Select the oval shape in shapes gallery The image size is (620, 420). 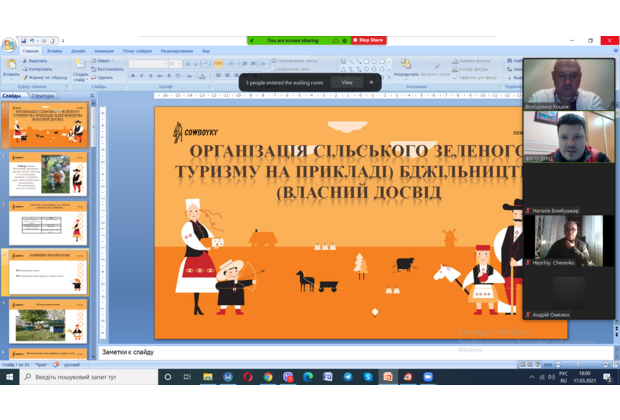374,62
